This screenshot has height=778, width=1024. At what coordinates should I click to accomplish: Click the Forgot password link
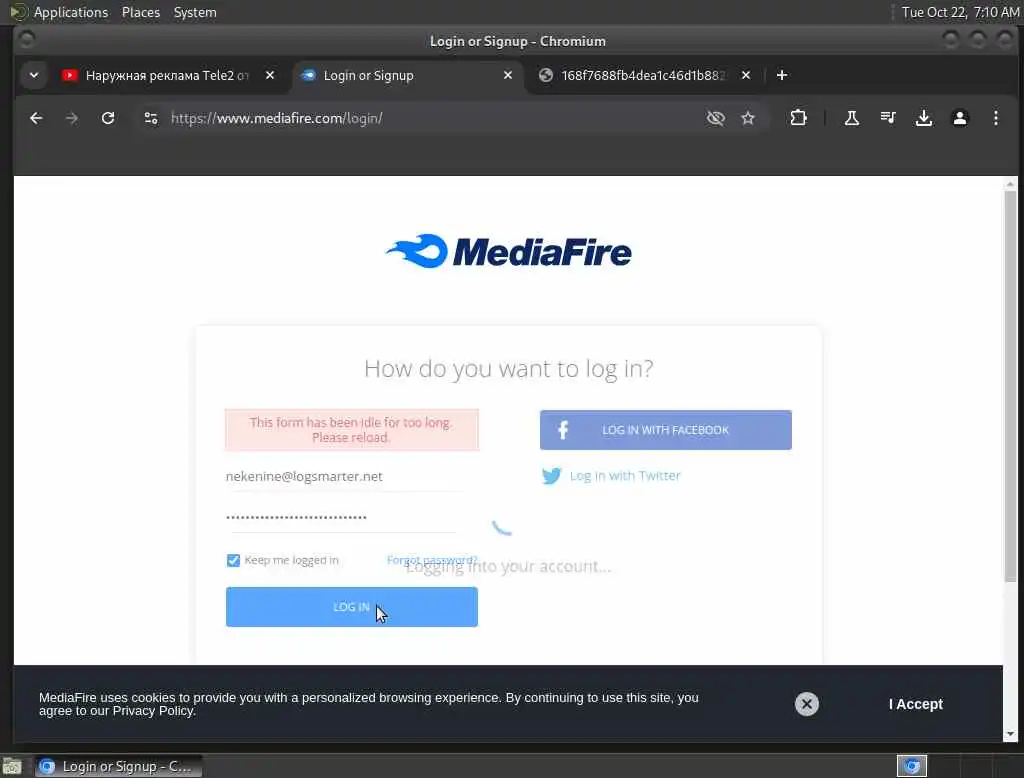pos(432,560)
